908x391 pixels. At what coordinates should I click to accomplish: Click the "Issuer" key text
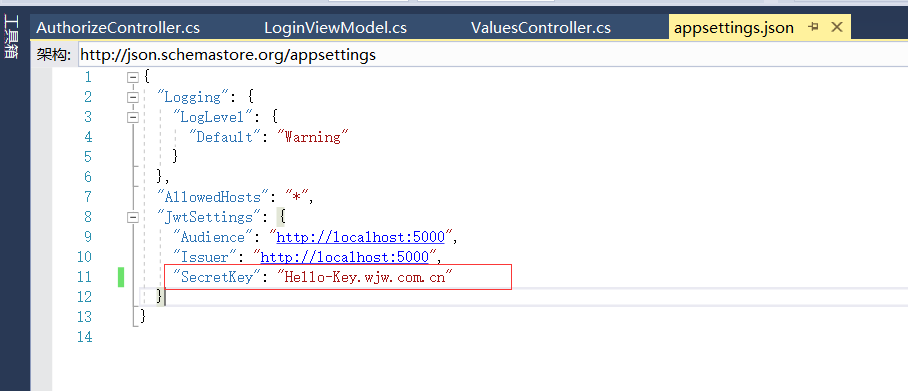click(x=205, y=257)
